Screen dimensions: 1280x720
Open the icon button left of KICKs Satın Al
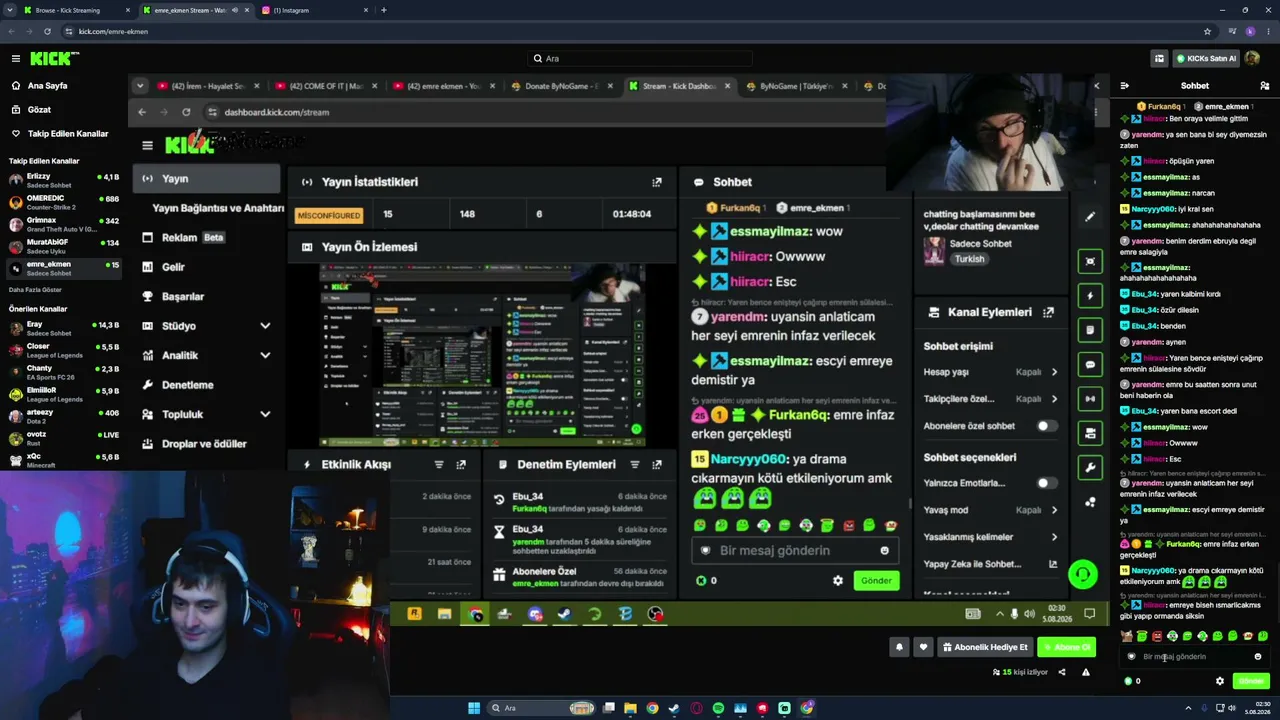coord(1159,59)
